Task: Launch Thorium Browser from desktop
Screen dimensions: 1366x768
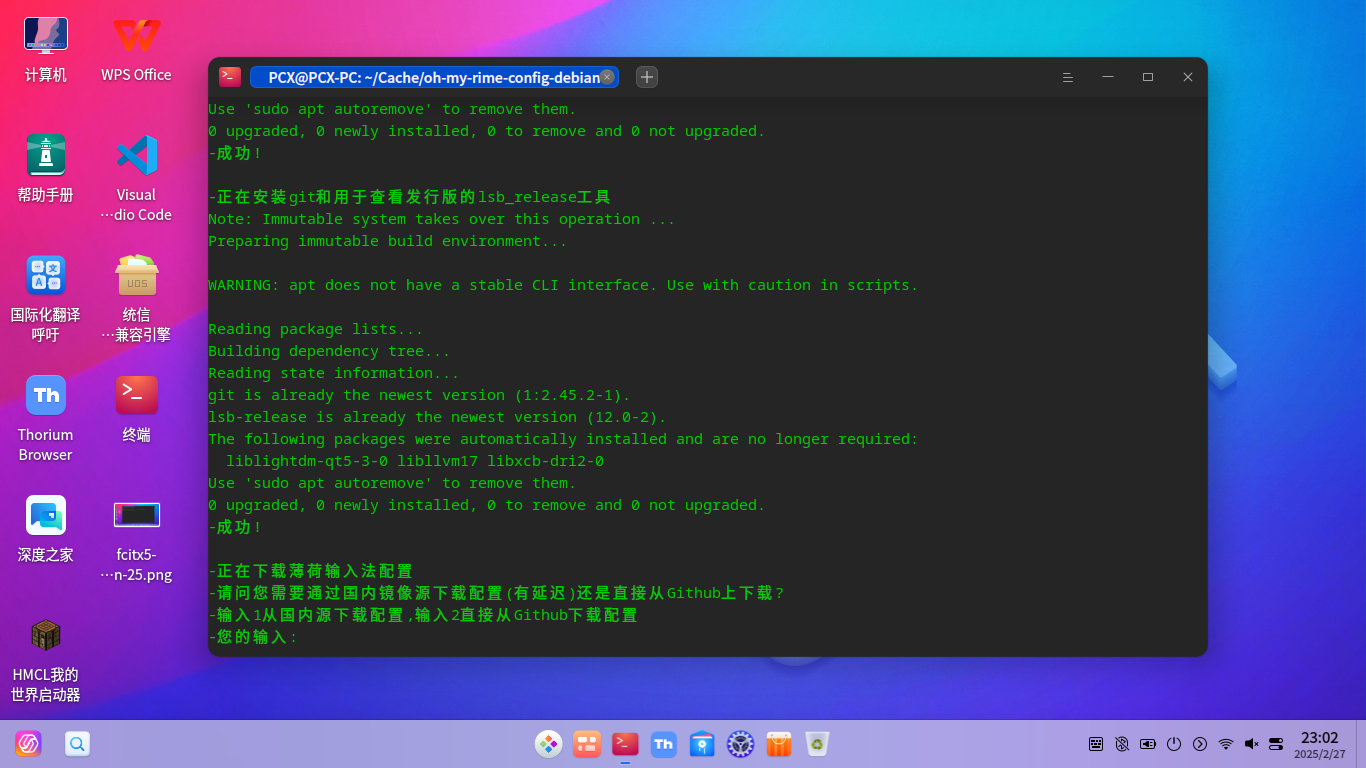Action: coord(46,395)
